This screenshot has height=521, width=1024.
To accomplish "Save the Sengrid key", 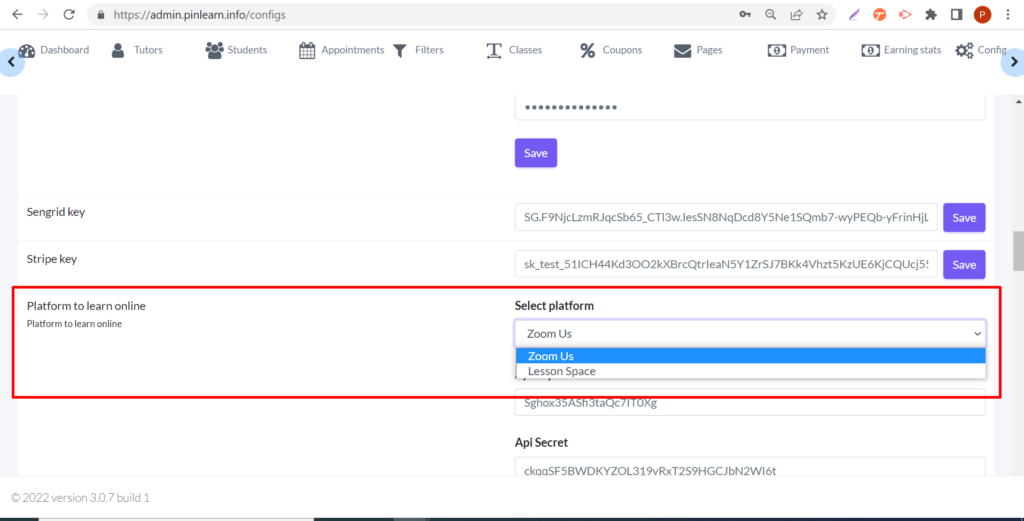I will 964,217.
